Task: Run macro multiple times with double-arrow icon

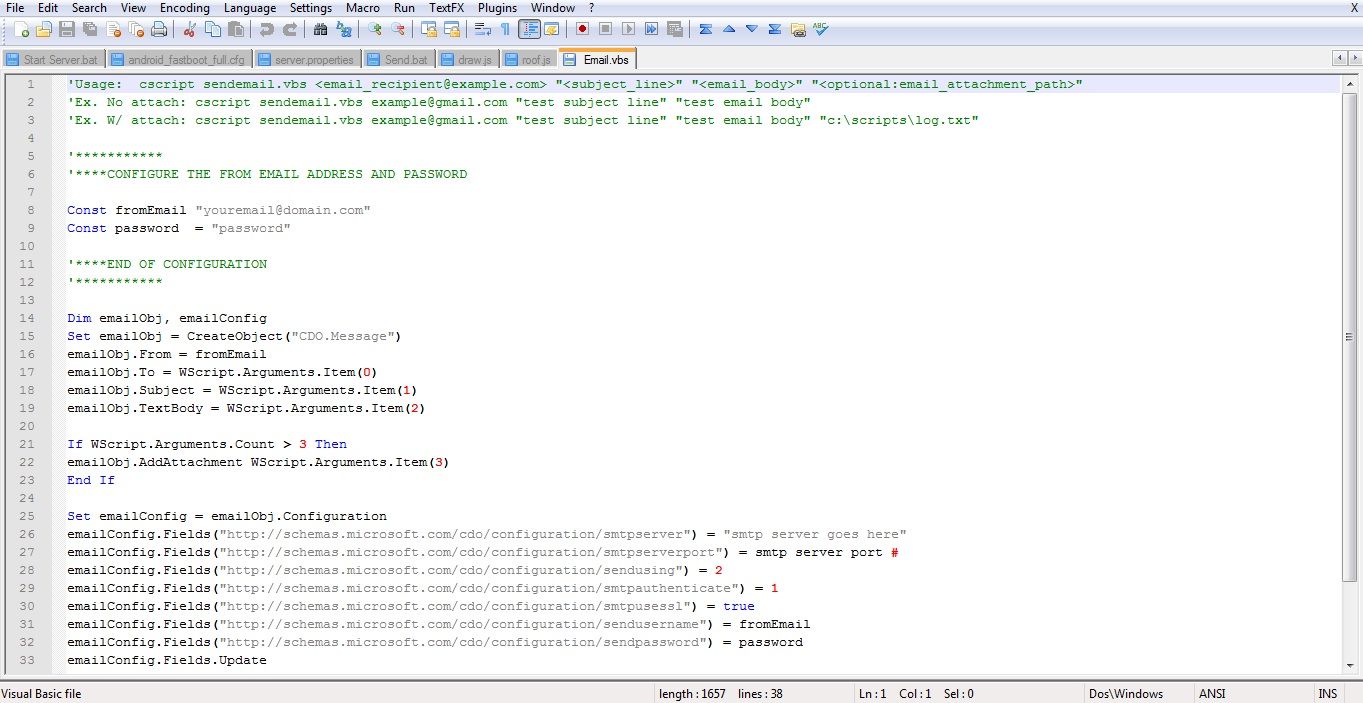Action: point(651,30)
